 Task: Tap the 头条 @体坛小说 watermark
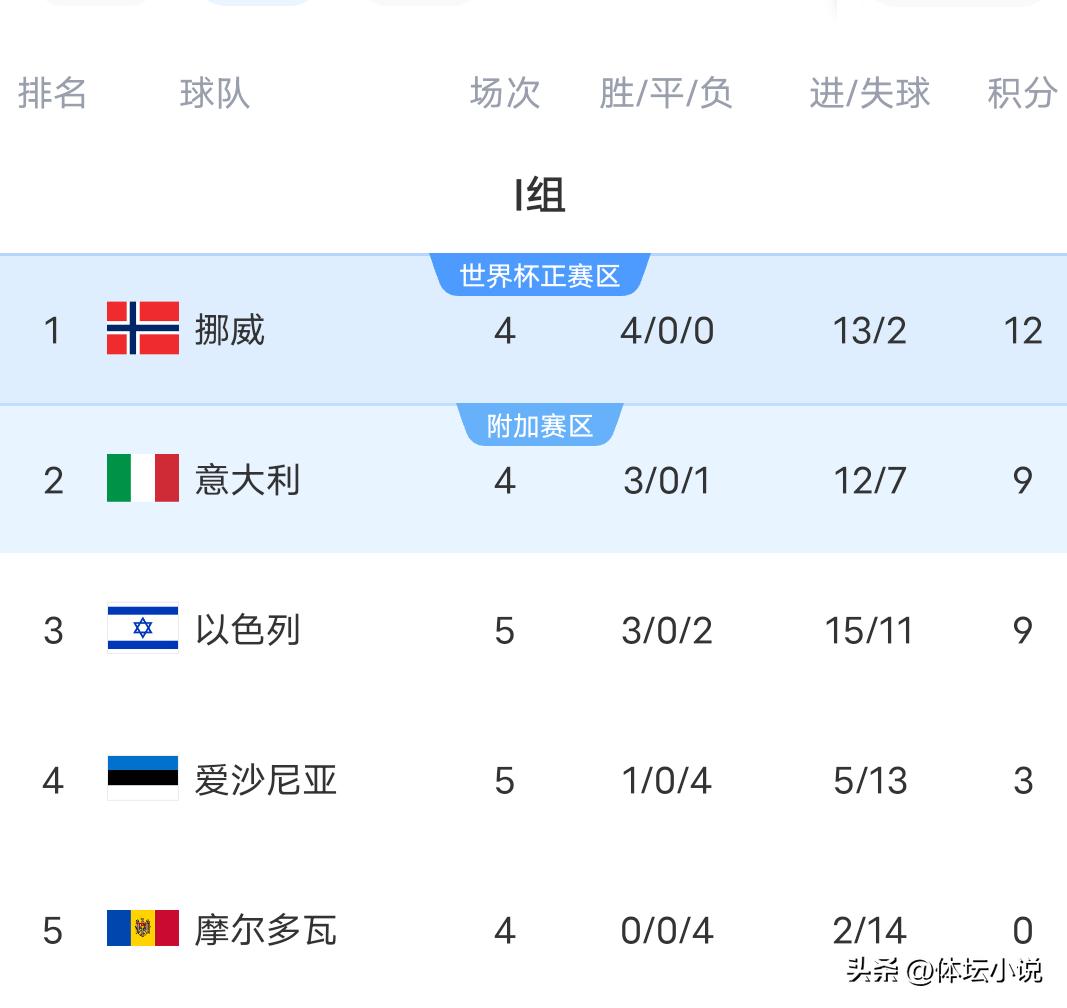point(945,970)
